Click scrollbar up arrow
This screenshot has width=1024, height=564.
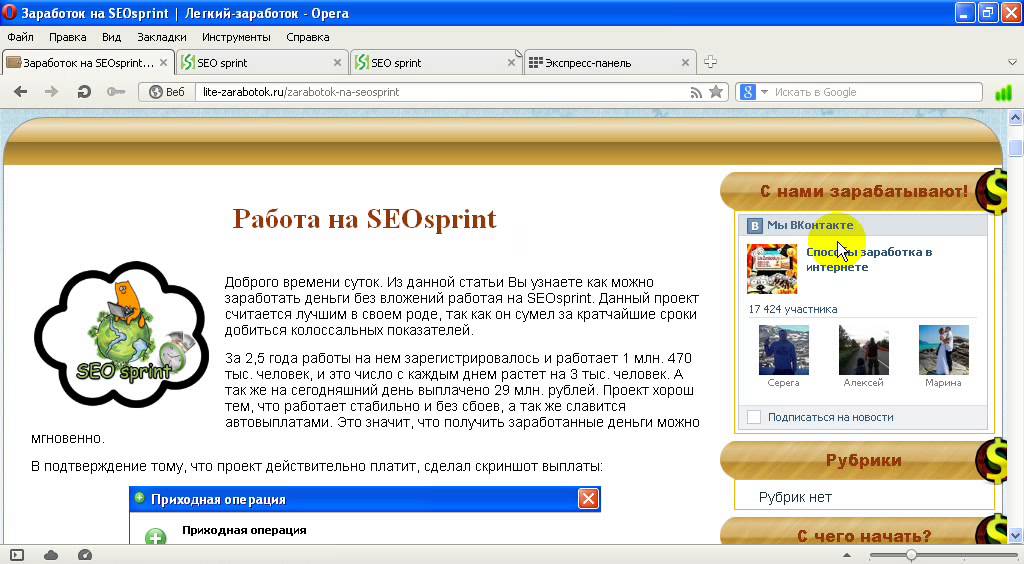(1015, 118)
